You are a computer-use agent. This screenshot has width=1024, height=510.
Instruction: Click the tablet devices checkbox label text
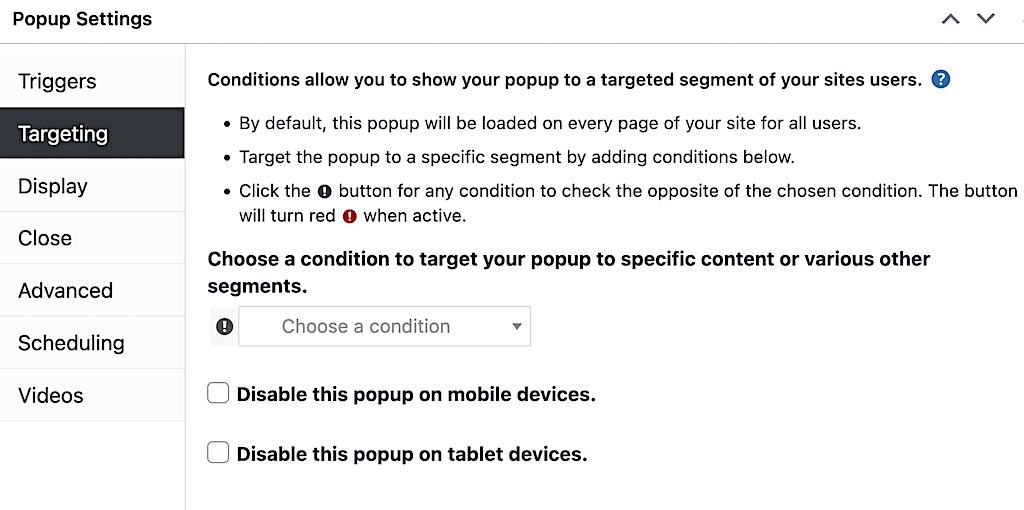(412, 454)
